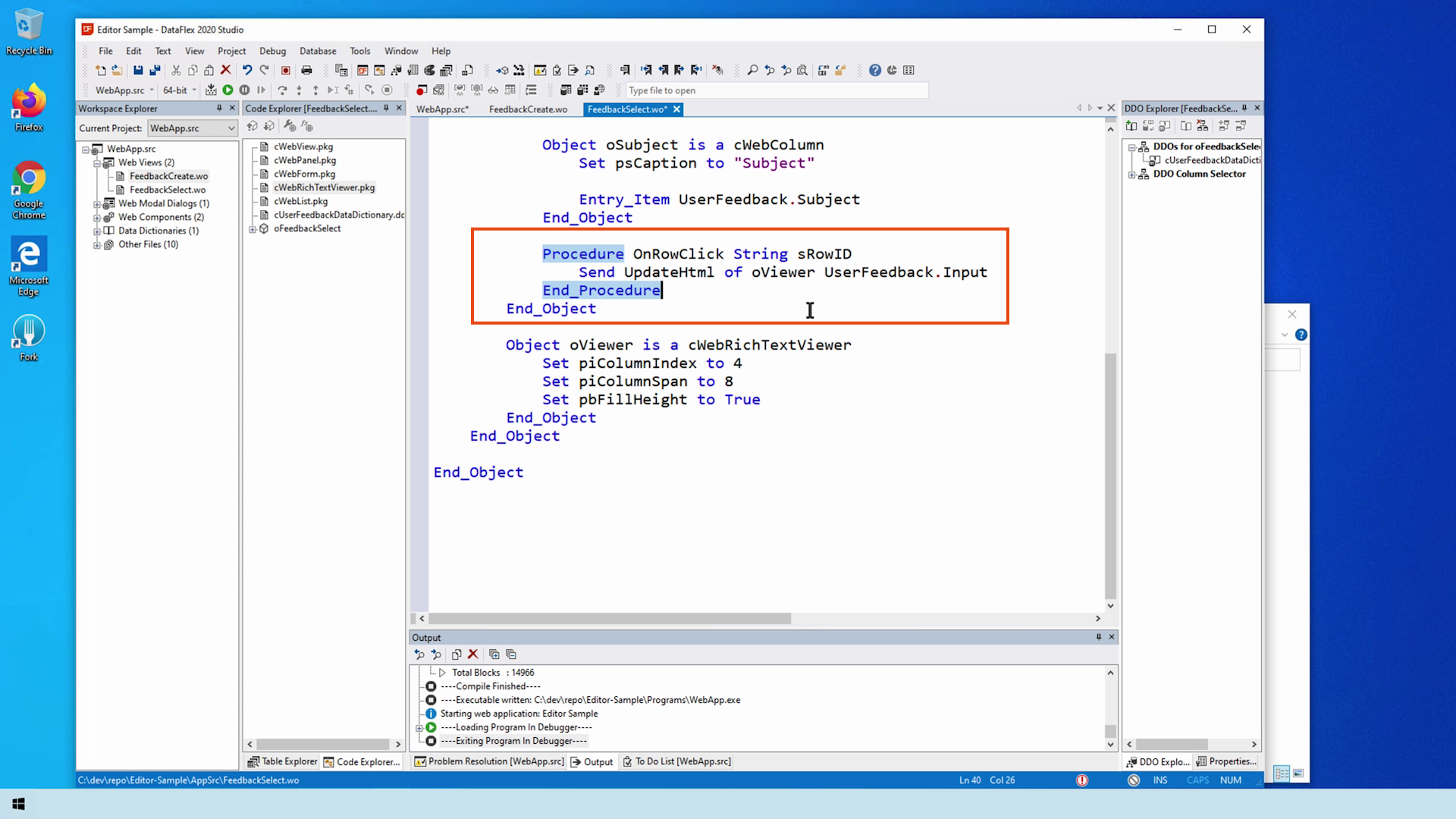This screenshot has width=1456, height=819.
Task: Click the Find magnifier icon
Action: point(752,71)
